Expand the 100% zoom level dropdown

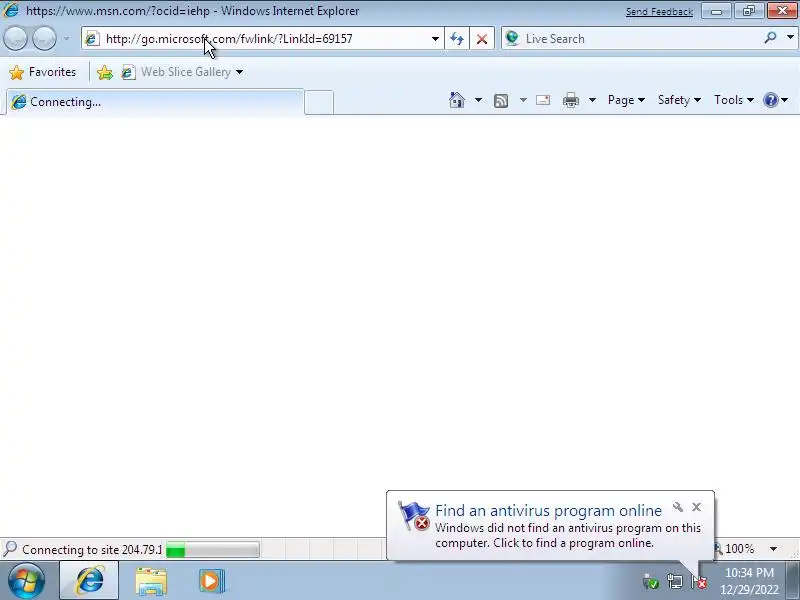click(773, 549)
